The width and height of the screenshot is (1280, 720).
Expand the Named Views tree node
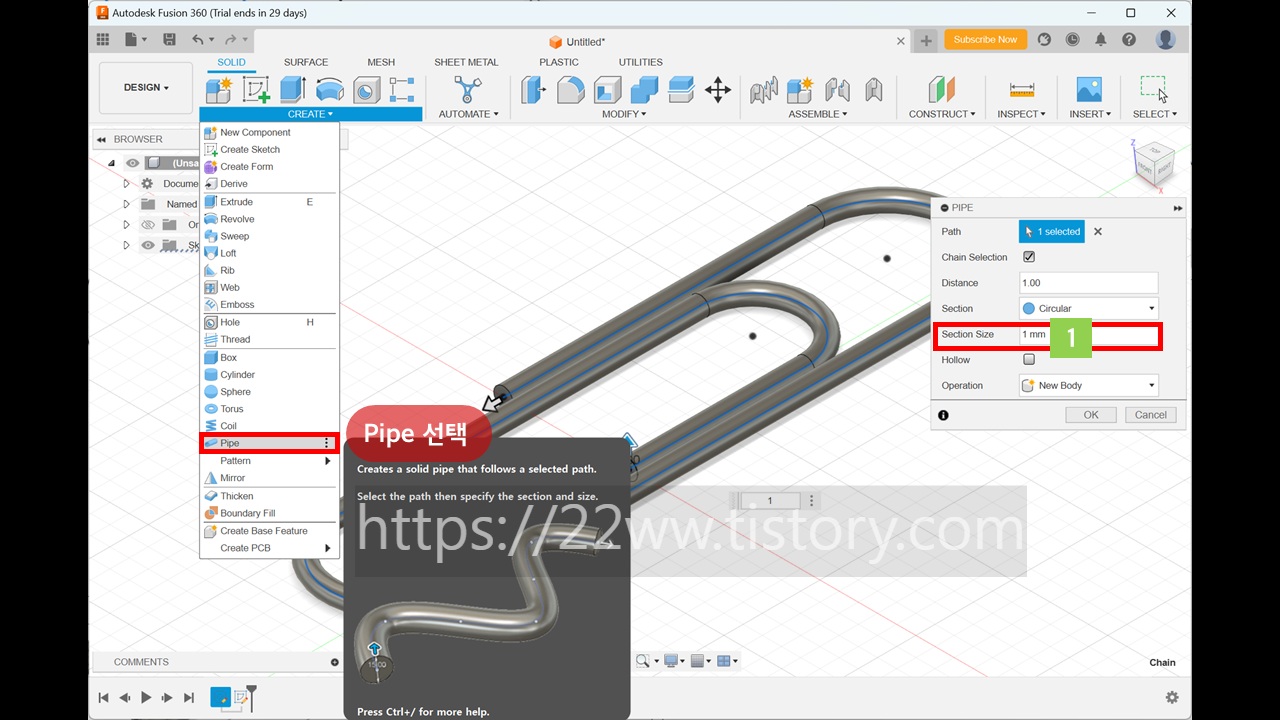tap(126, 204)
